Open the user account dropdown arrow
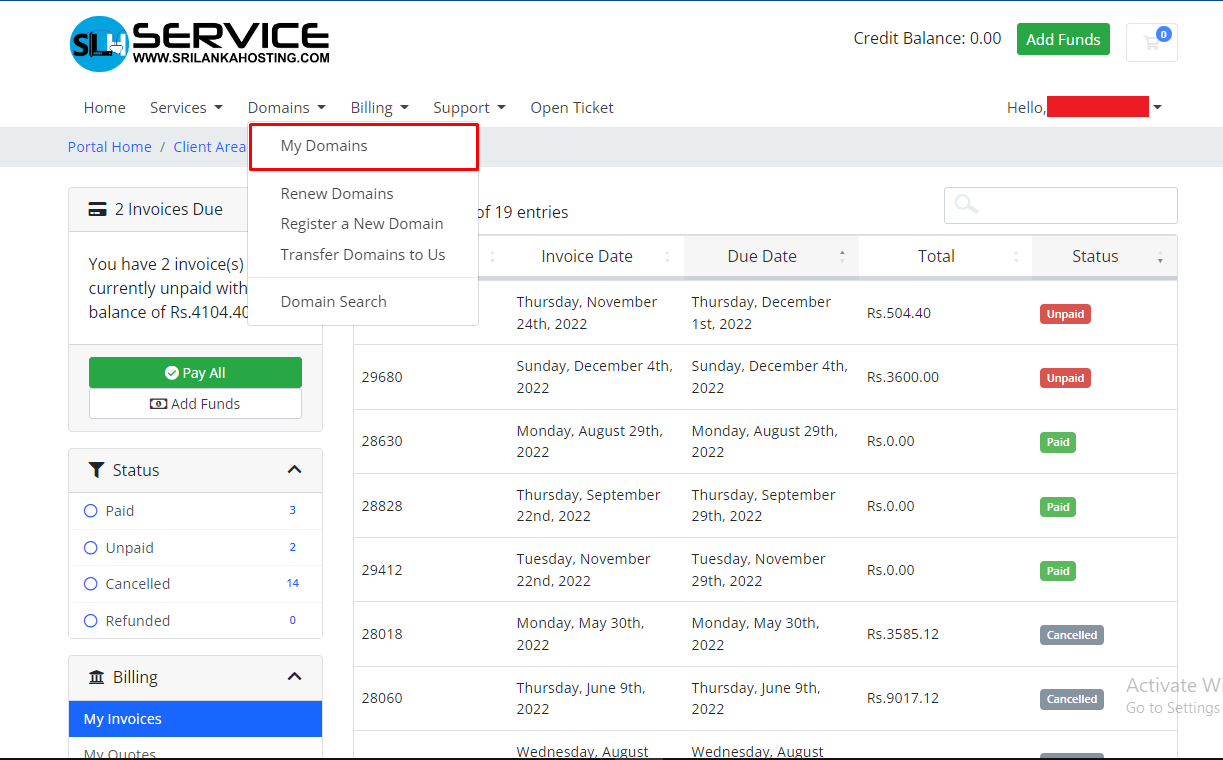 coord(1157,107)
